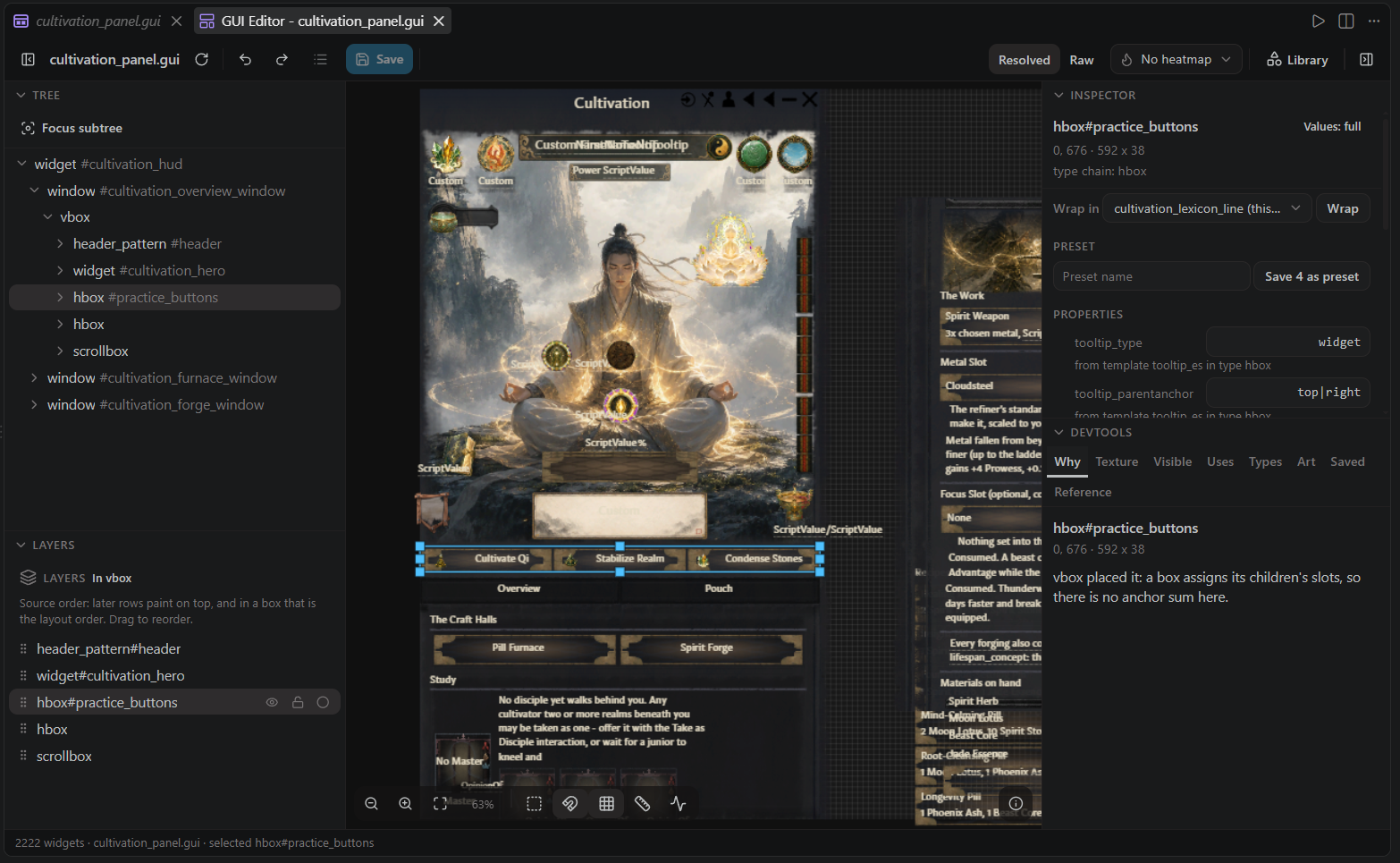Select the Resolved view mode
The image size is (1400, 863).
point(1024,60)
